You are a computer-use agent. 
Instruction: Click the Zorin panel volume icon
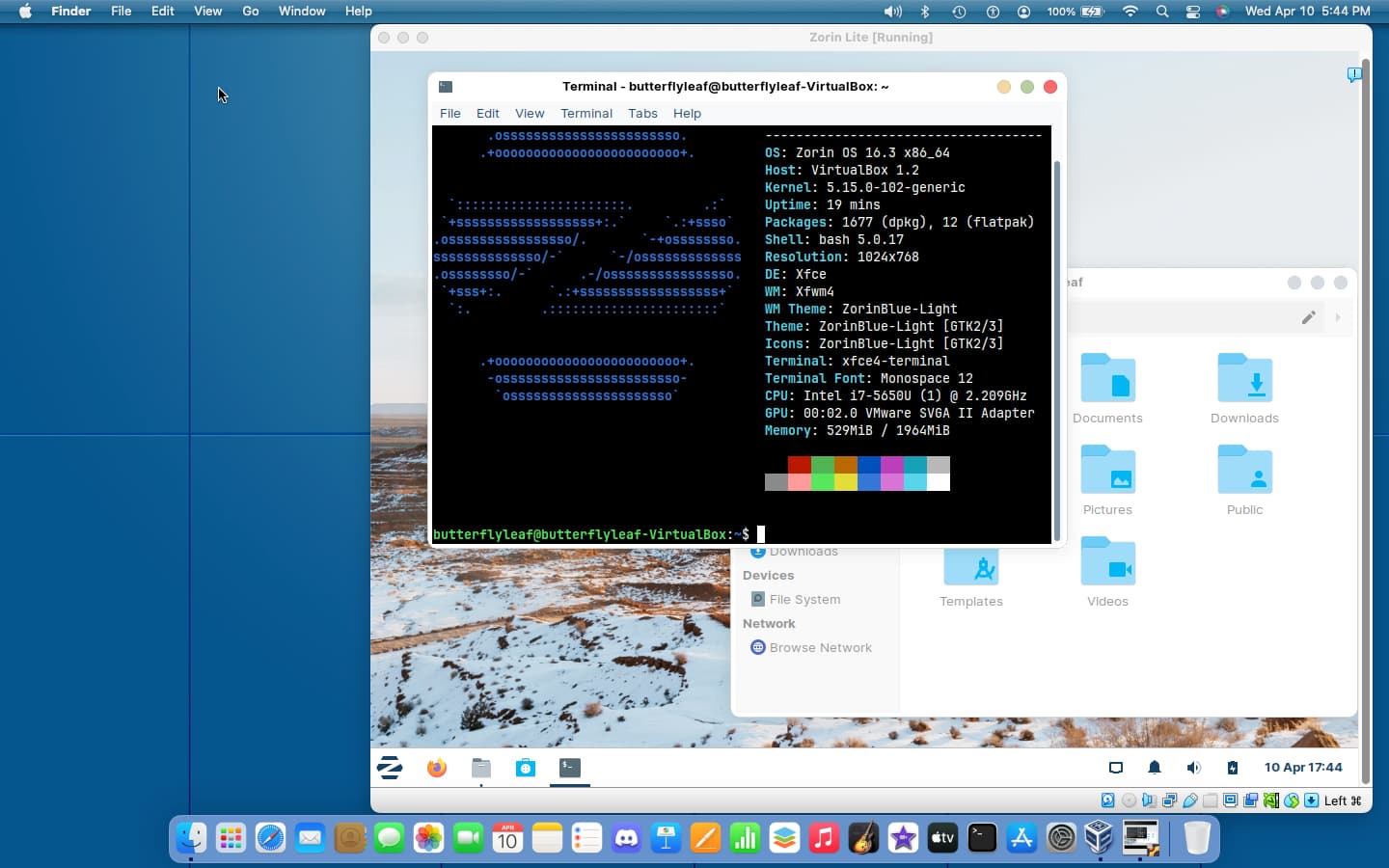coord(1193,768)
